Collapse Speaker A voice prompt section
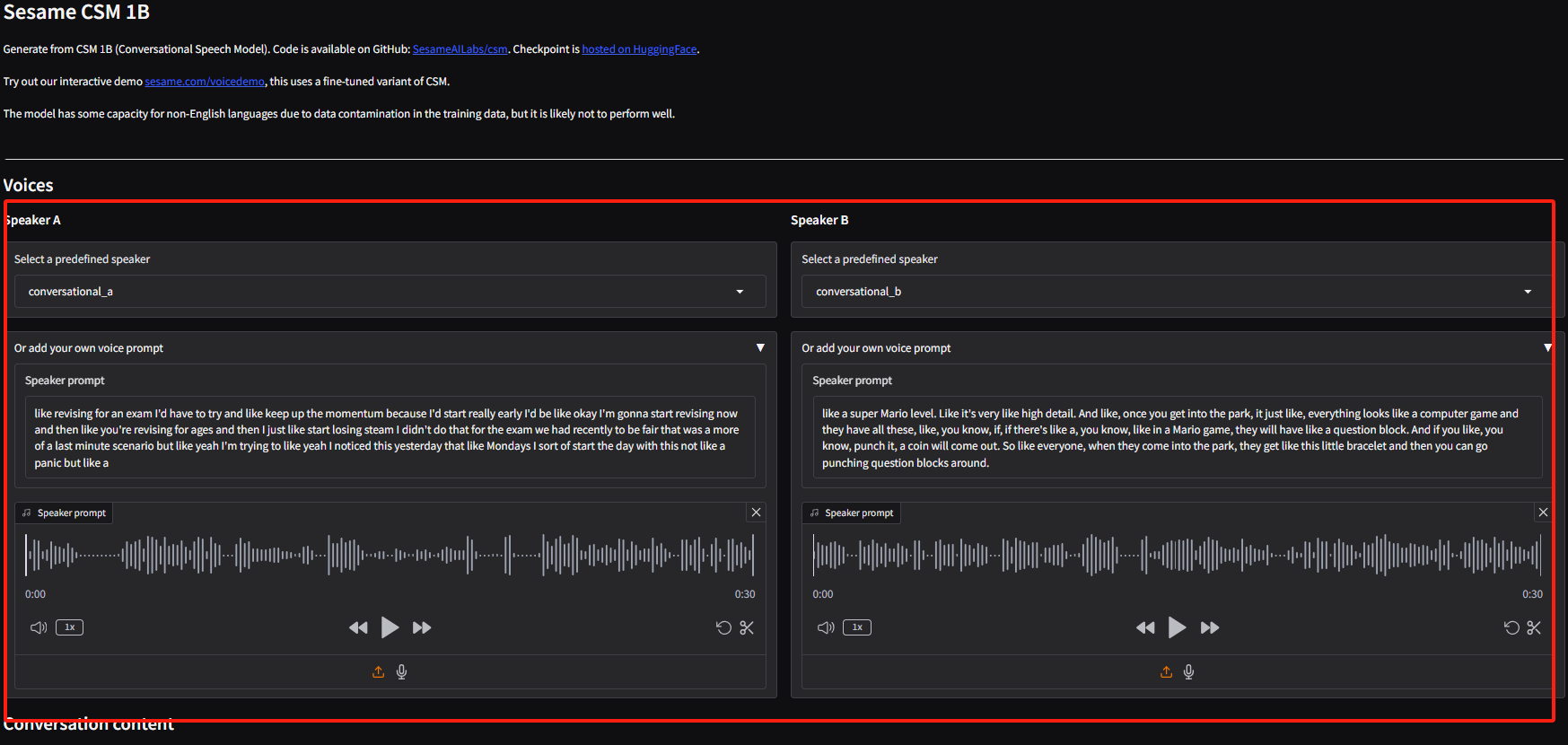Screen dimensions: 1568x745 point(760,347)
